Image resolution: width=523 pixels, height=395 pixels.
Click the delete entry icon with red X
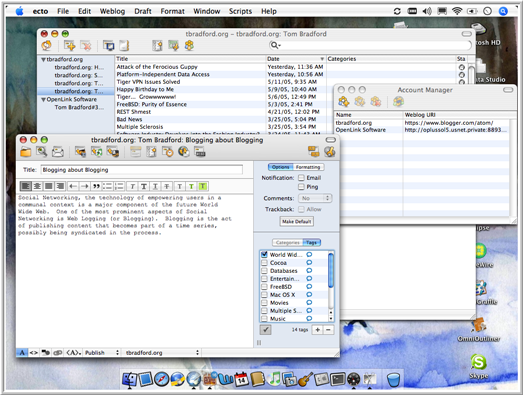tap(86, 45)
